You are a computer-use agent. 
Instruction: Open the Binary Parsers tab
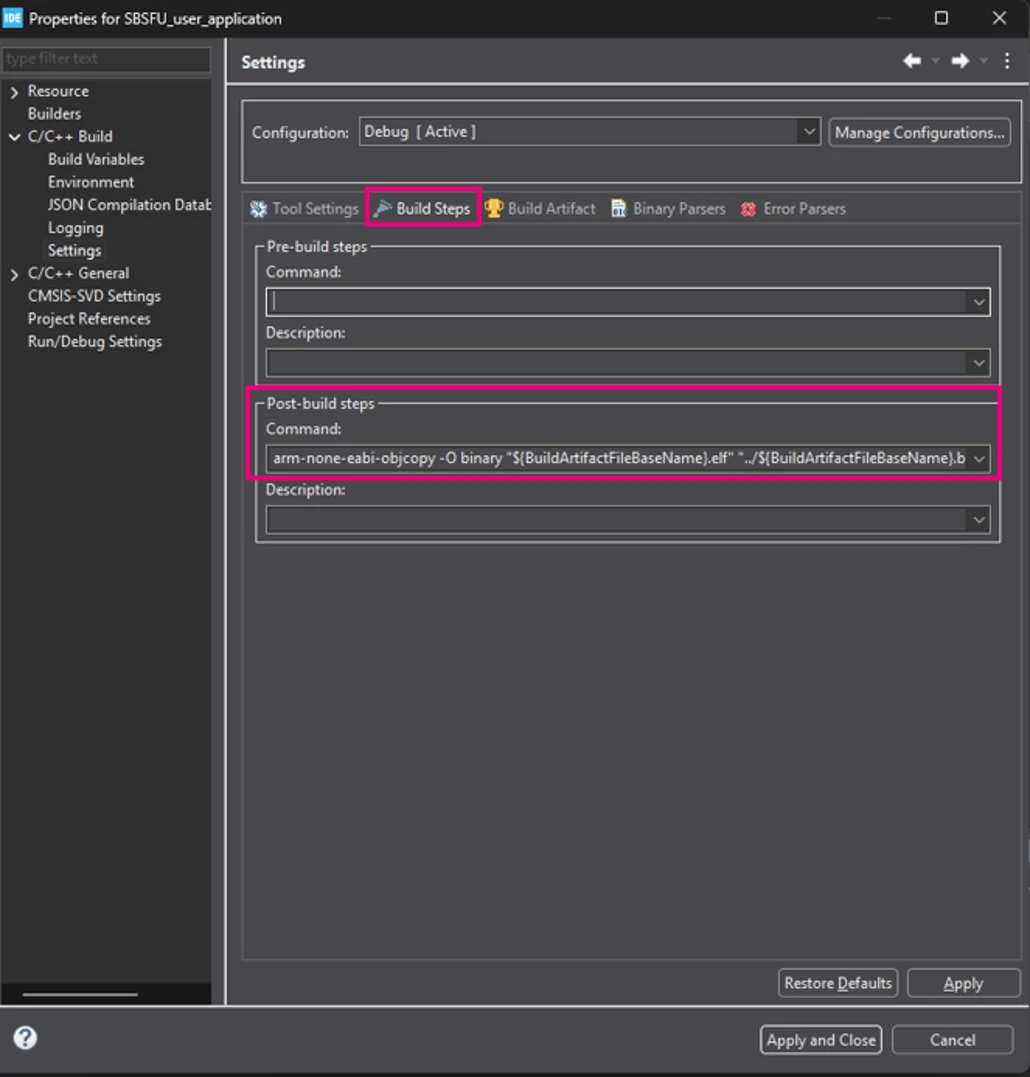668,209
